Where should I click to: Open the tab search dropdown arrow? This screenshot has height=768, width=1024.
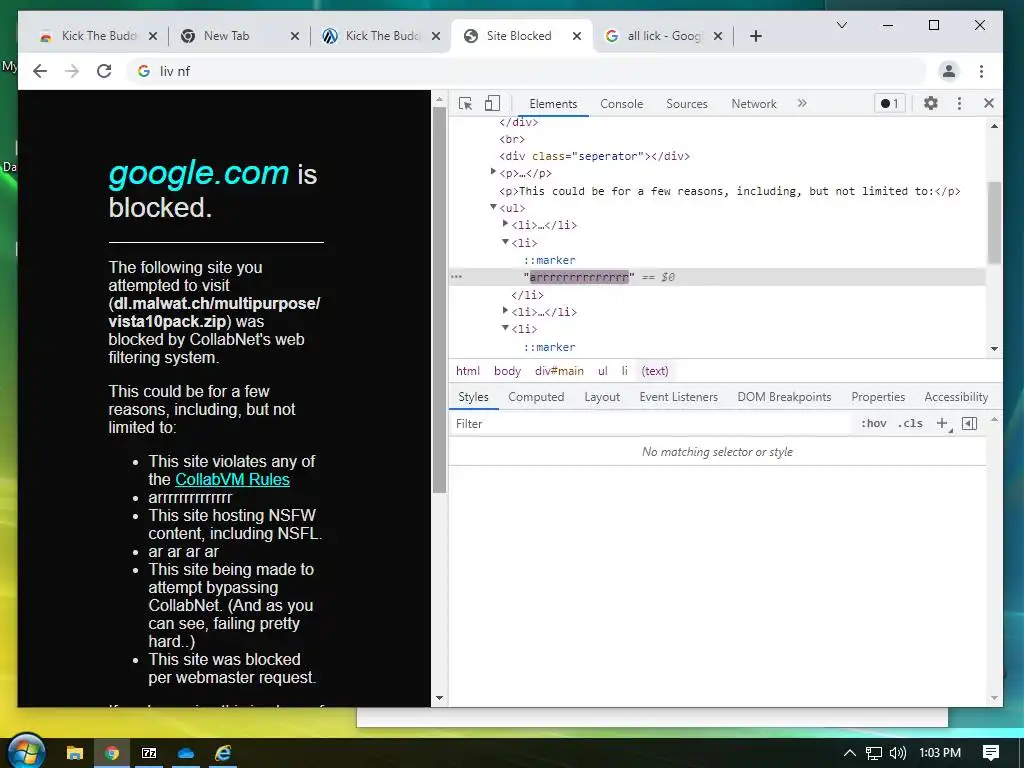(842, 25)
